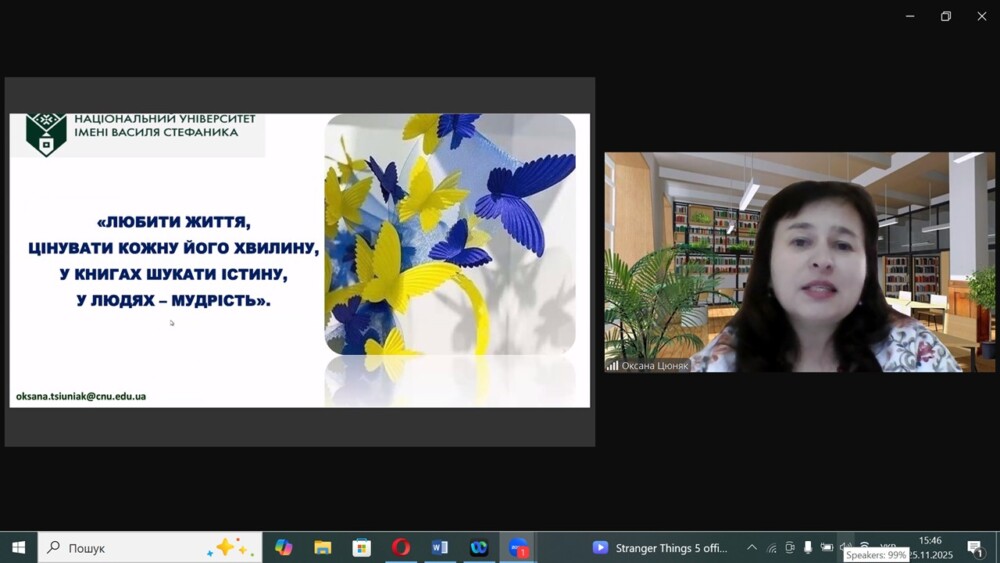
Task: Open the Opera browser taskbar icon
Action: [401, 547]
